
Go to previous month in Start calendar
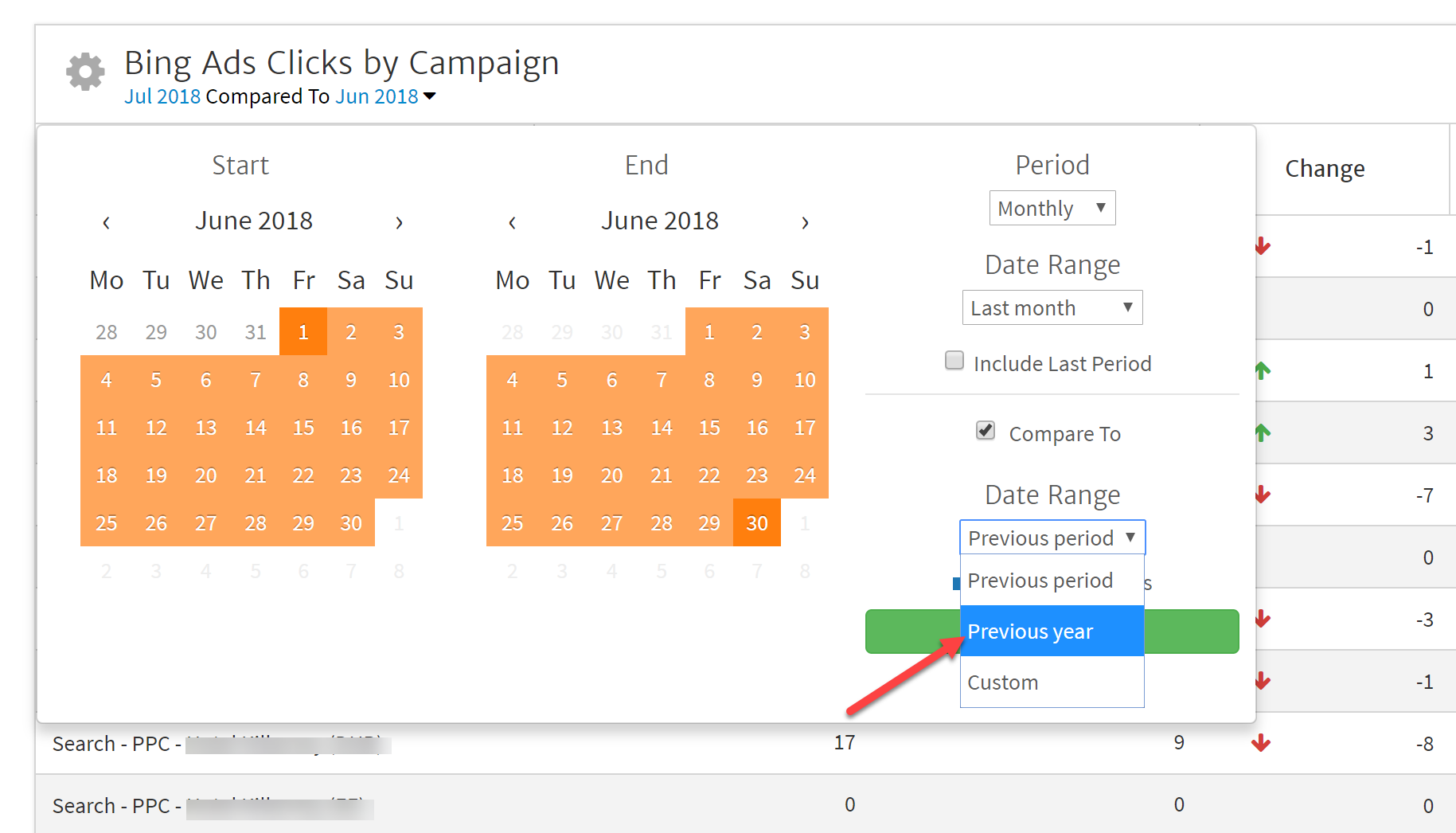(x=106, y=222)
